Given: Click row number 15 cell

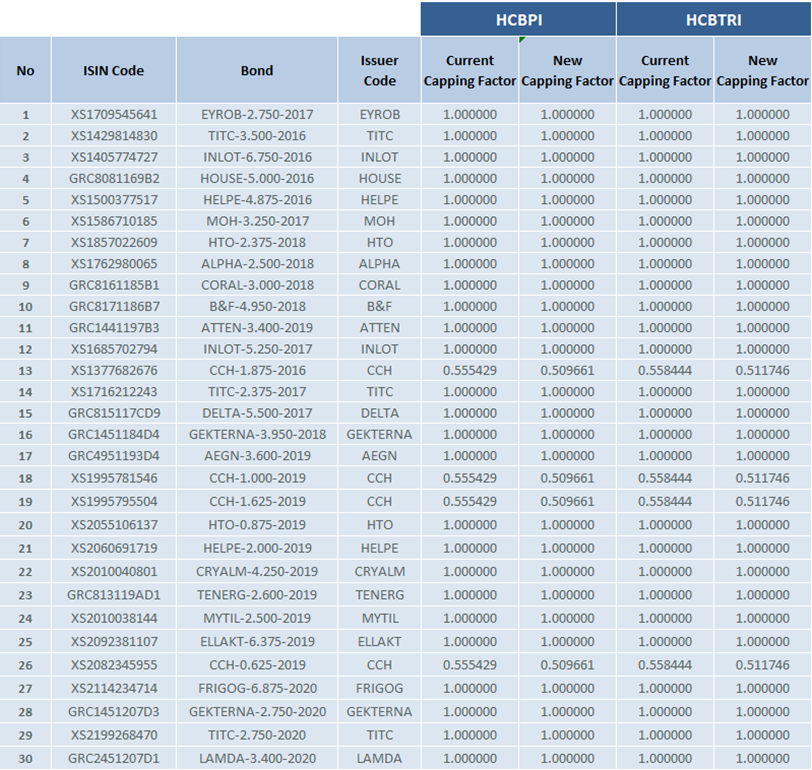Looking at the screenshot, I should pyautogui.click(x=25, y=413).
